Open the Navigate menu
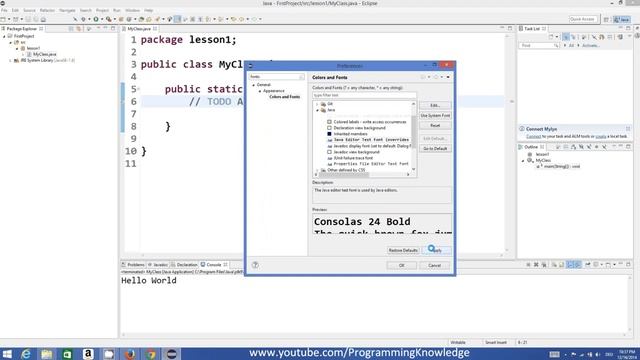 tap(67, 10)
